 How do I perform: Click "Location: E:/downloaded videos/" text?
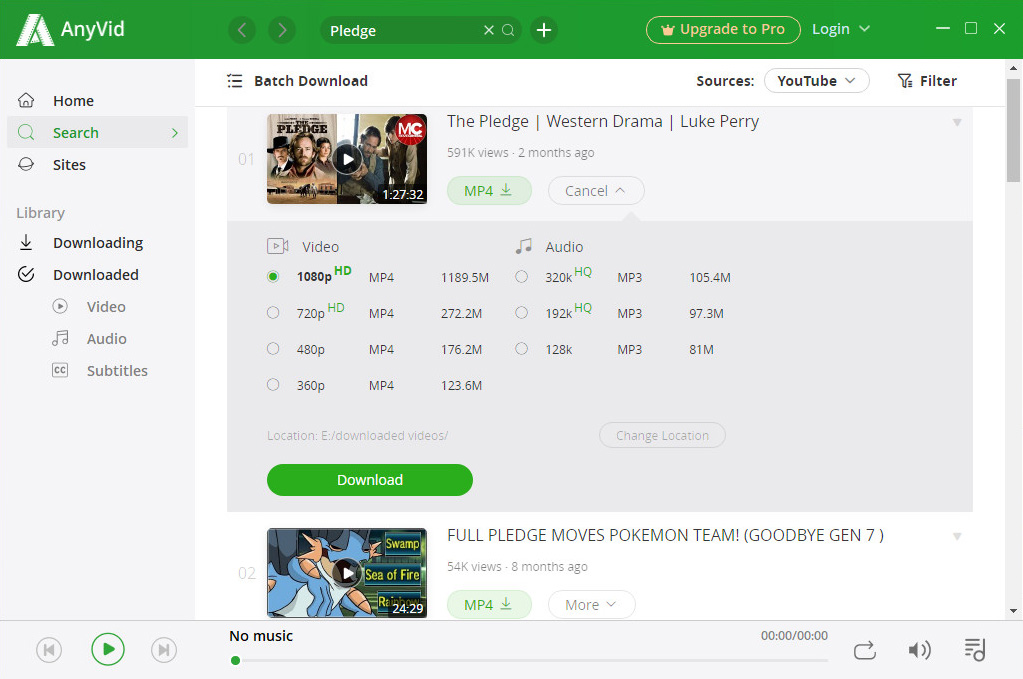click(x=358, y=435)
